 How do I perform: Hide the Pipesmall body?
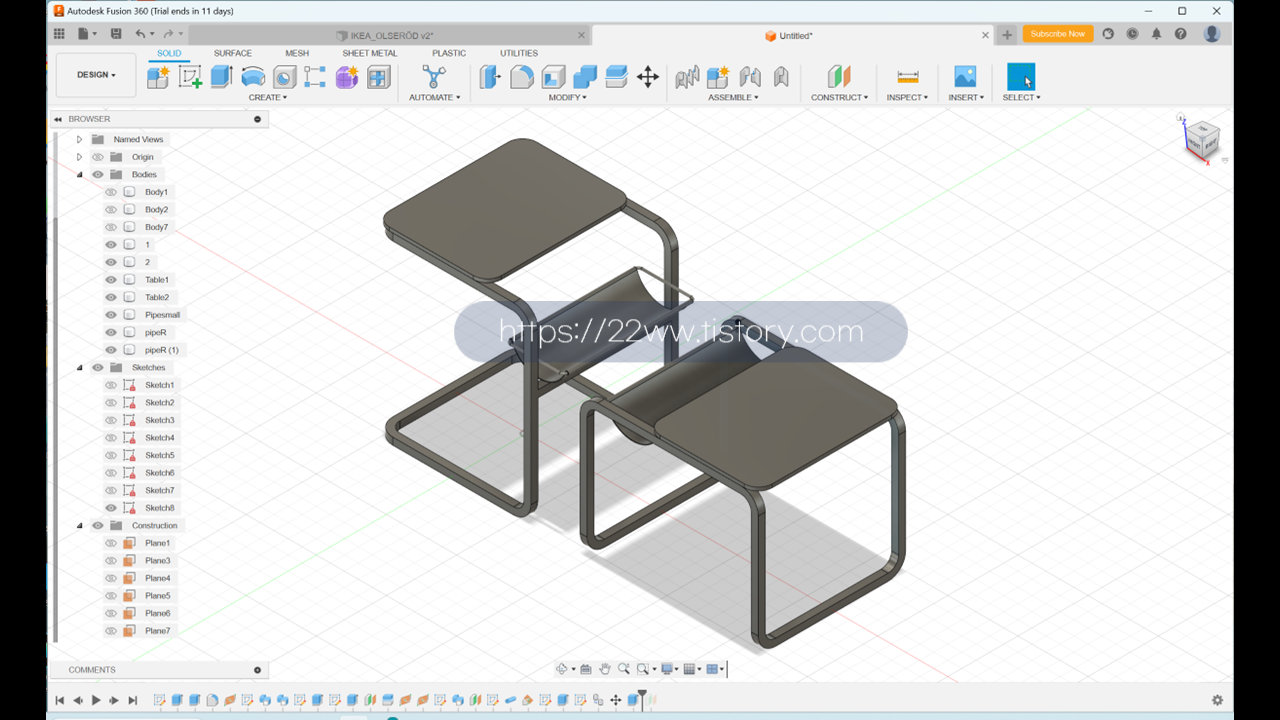coord(111,315)
